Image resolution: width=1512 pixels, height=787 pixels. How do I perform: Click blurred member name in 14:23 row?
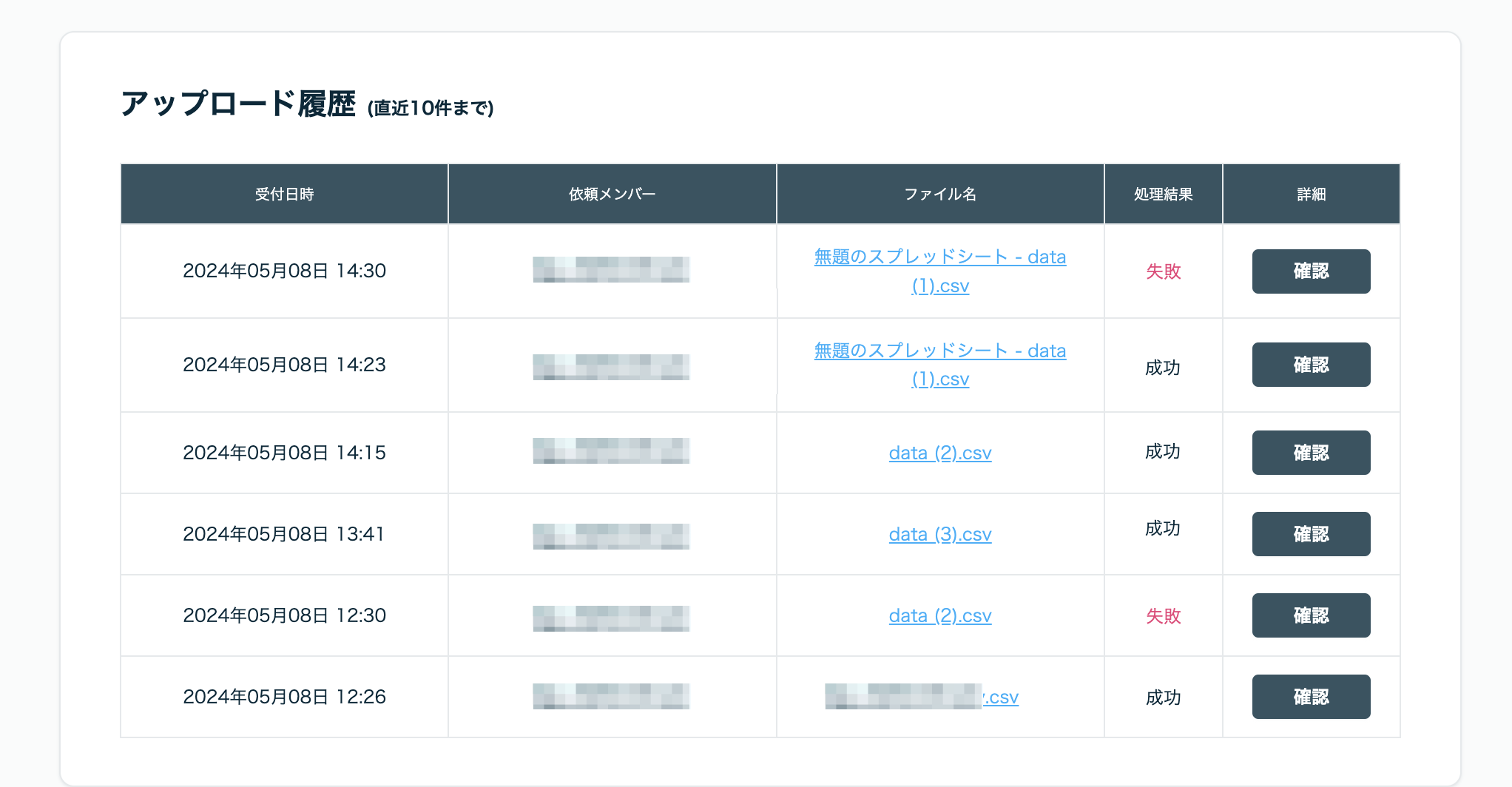(x=611, y=367)
